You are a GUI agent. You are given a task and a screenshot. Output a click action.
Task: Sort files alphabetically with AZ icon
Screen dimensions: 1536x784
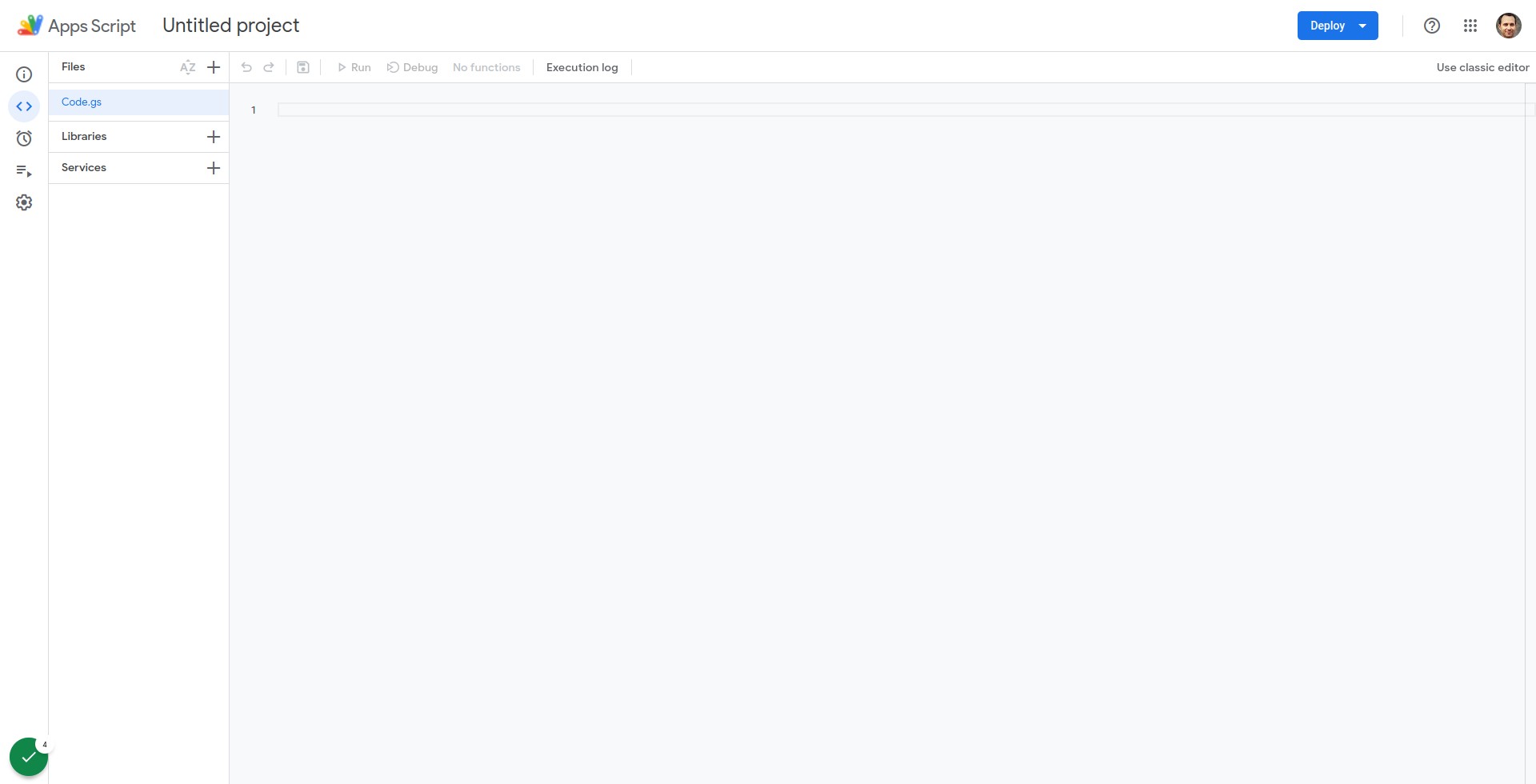(x=188, y=67)
